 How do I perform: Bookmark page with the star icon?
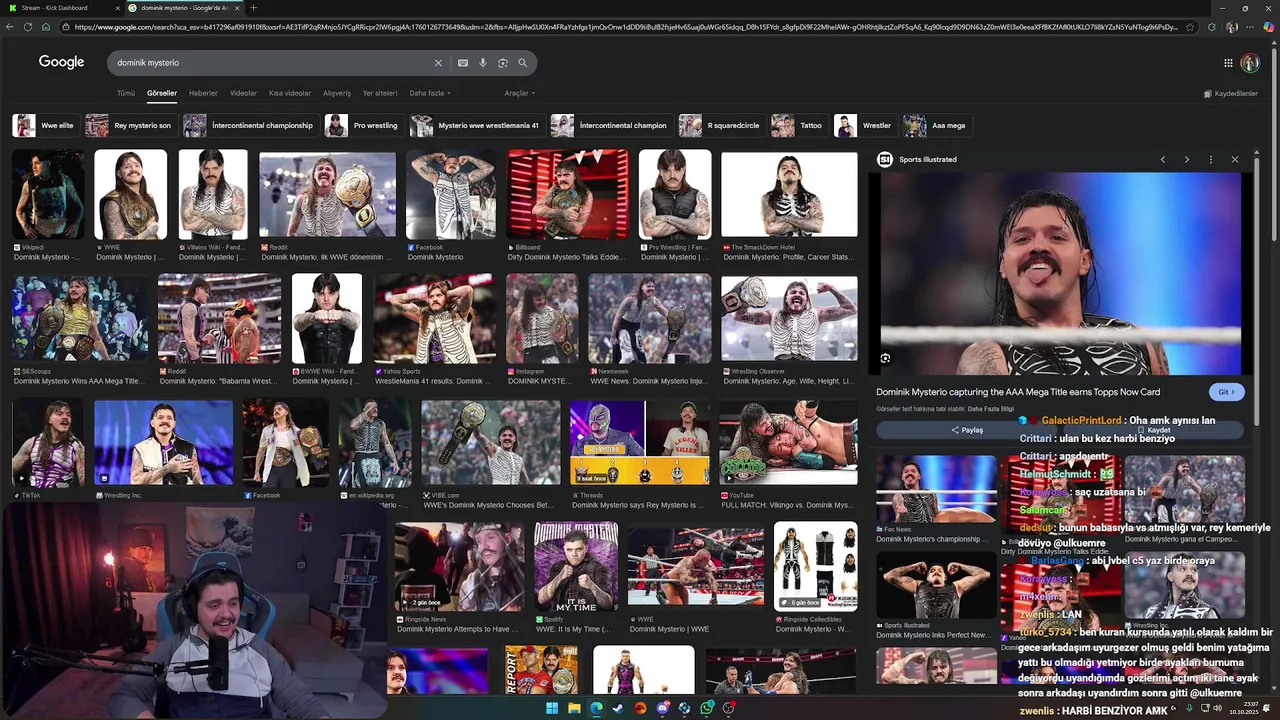(x=1190, y=27)
